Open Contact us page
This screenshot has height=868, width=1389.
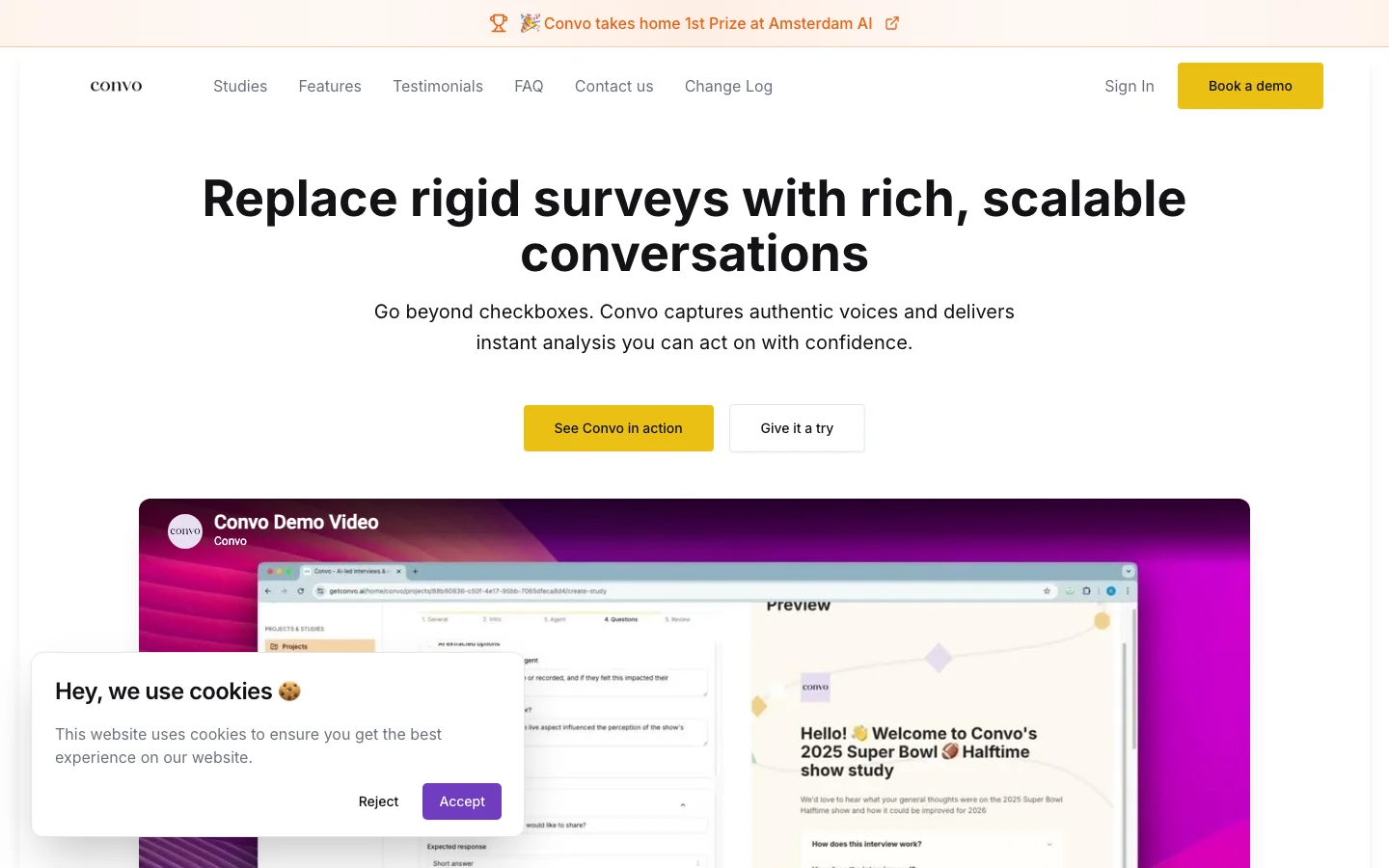click(x=614, y=86)
